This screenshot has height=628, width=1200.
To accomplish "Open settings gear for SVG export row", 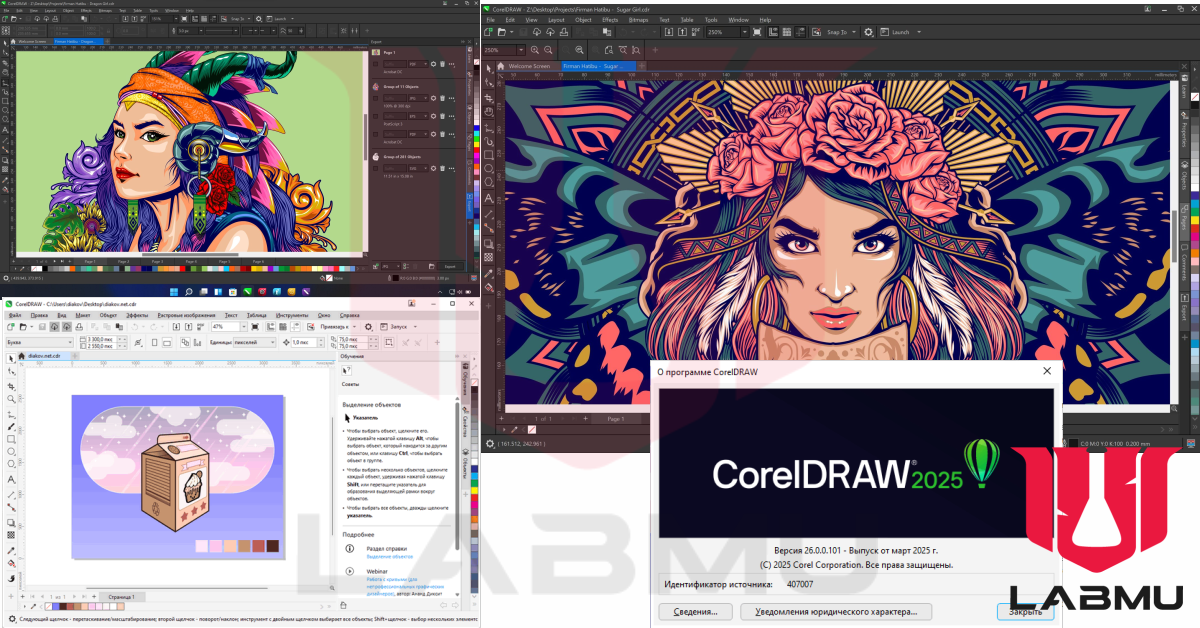I will click(434, 168).
